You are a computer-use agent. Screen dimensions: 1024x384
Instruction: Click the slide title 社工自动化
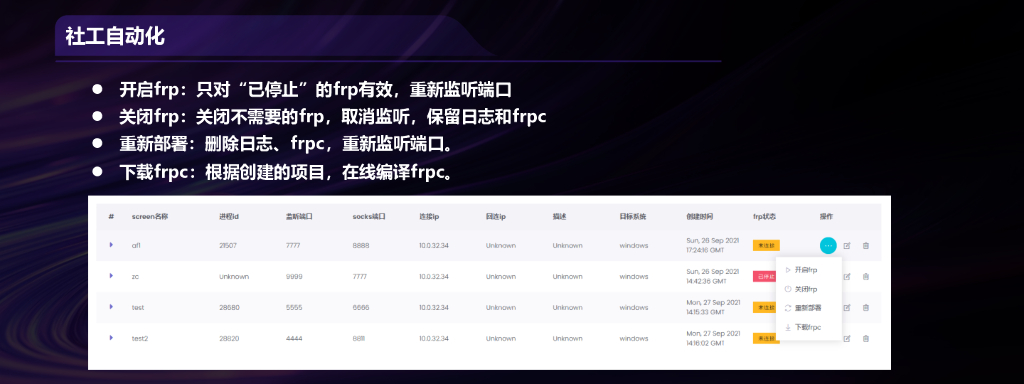point(115,37)
